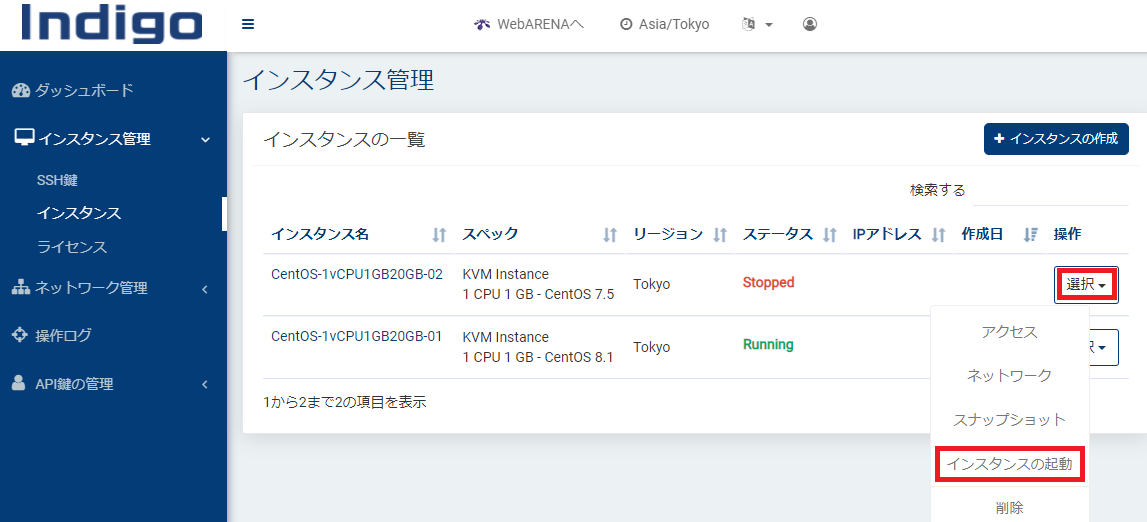This screenshot has height=522, width=1147.
Task: Choose インスタンスの起動 from the dropdown menu
Action: click(x=1009, y=464)
